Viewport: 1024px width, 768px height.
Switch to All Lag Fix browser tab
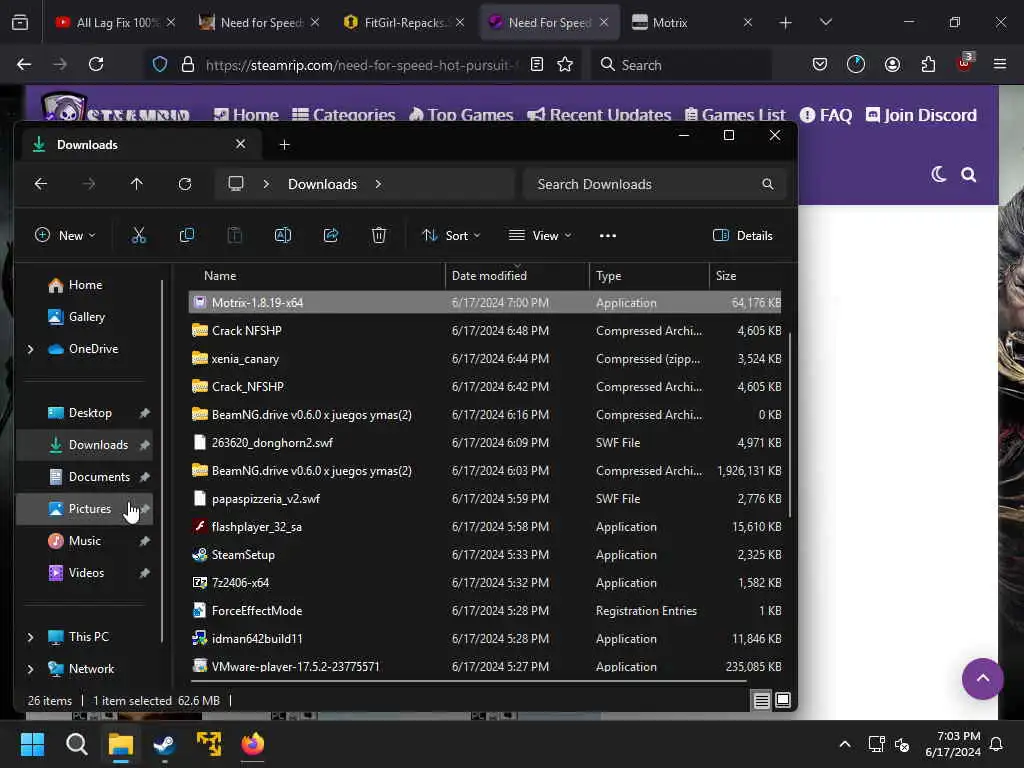116,22
